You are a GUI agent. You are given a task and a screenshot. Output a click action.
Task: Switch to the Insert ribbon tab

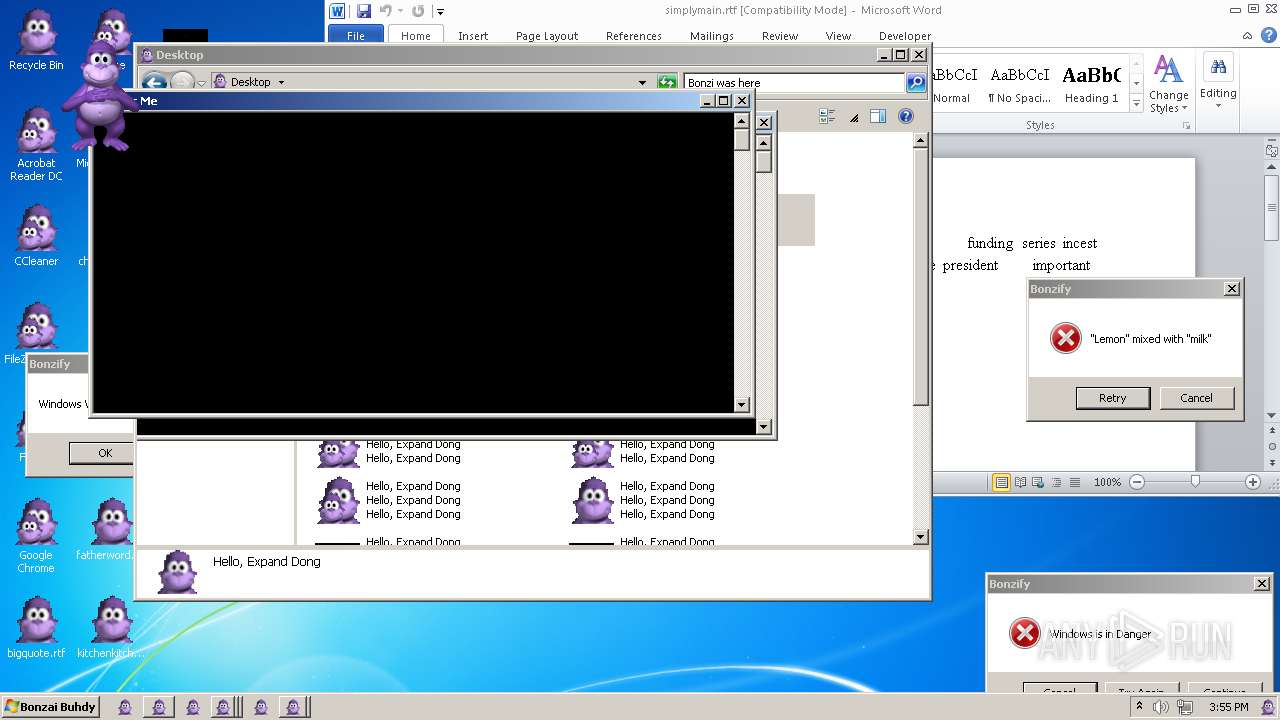[x=473, y=36]
